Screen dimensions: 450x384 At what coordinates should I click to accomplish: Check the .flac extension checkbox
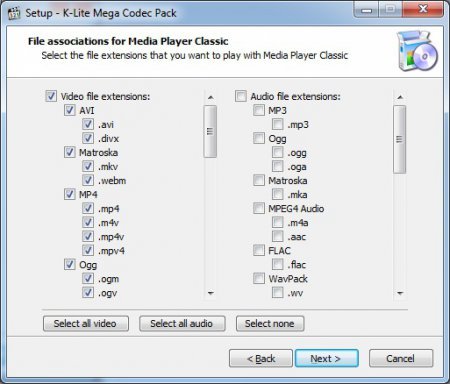(x=278, y=264)
